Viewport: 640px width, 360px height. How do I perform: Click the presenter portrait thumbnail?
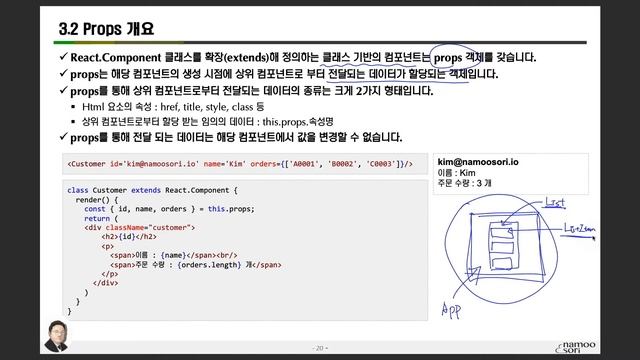coord(56,337)
